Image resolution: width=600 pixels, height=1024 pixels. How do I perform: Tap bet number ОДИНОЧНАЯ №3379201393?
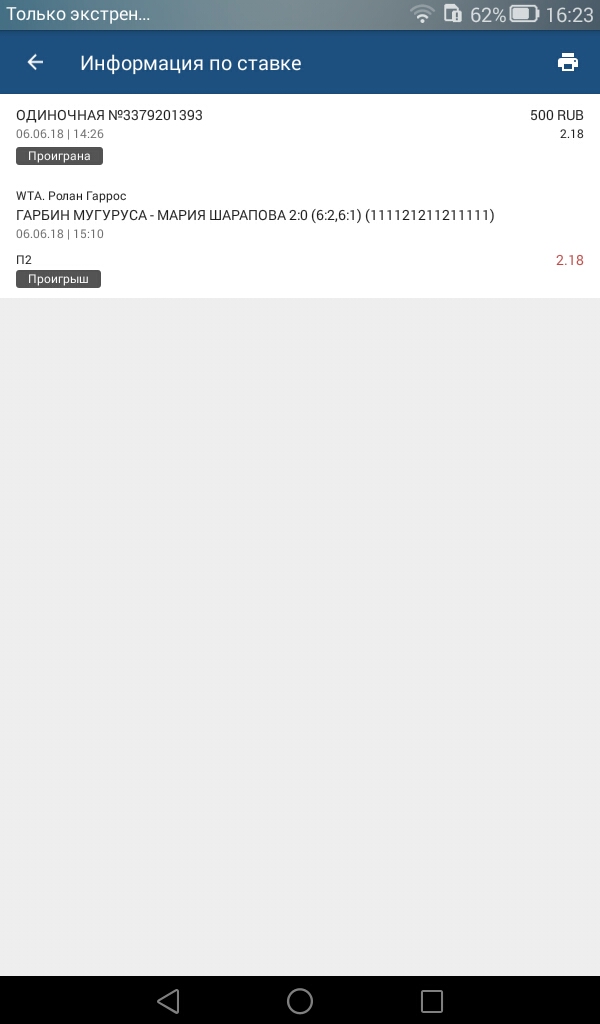pyautogui.click(x=109, y=115)
